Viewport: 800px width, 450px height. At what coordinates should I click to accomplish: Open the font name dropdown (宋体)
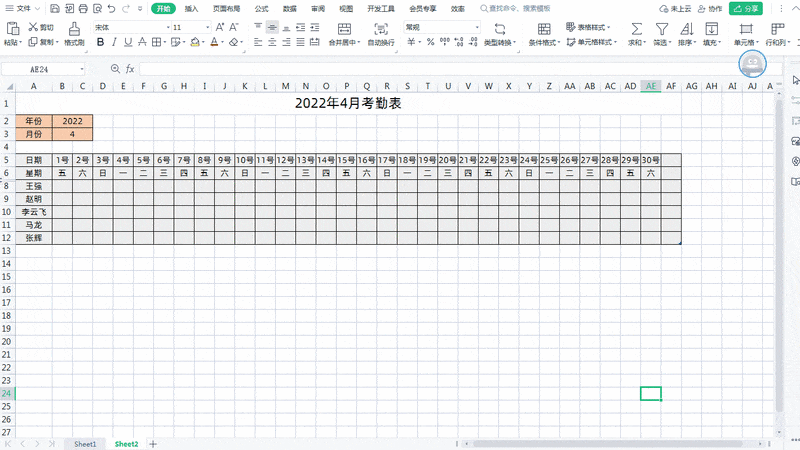[x=168, y=27]
